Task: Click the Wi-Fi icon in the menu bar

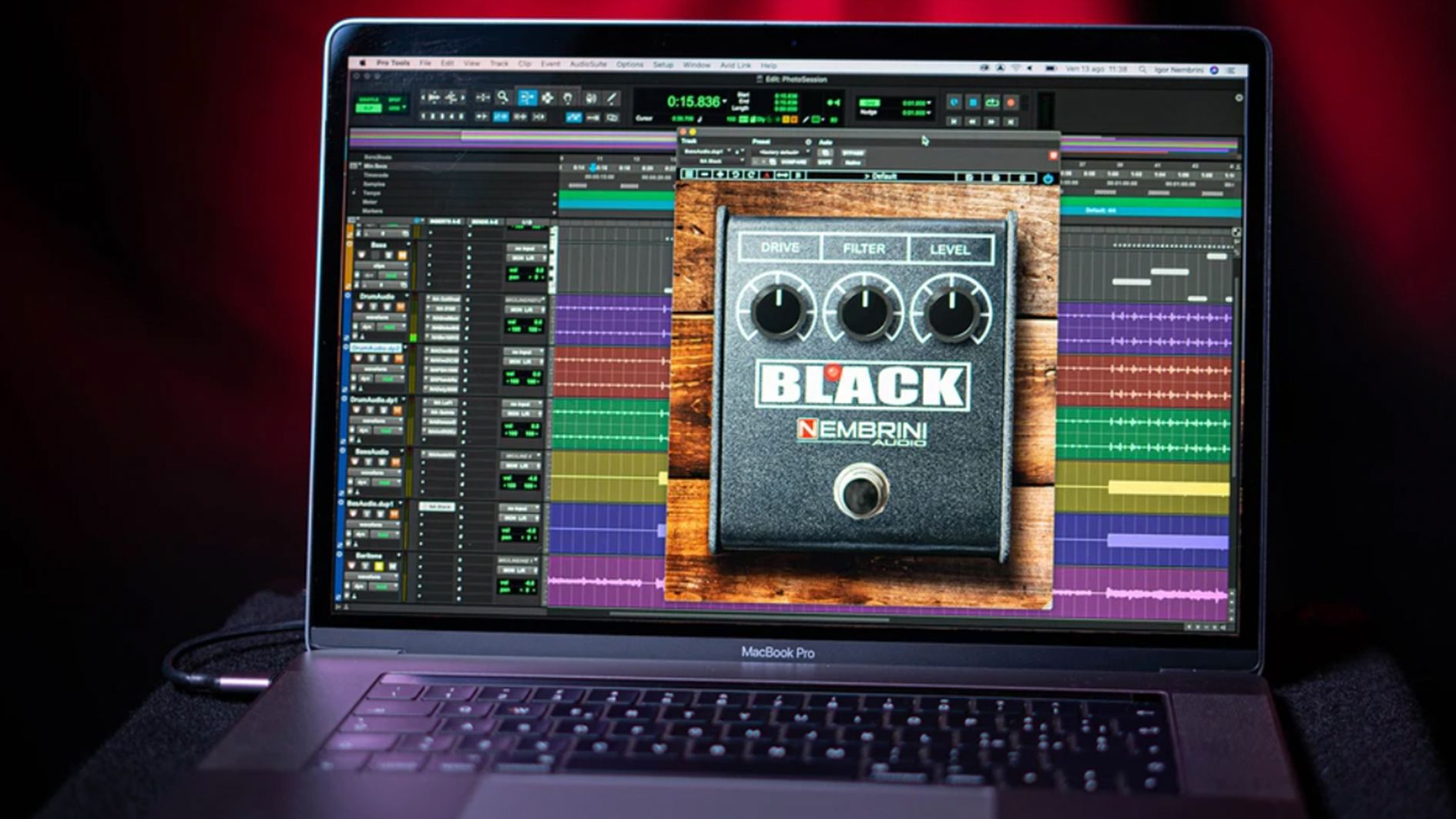Action: (1016, 69)
